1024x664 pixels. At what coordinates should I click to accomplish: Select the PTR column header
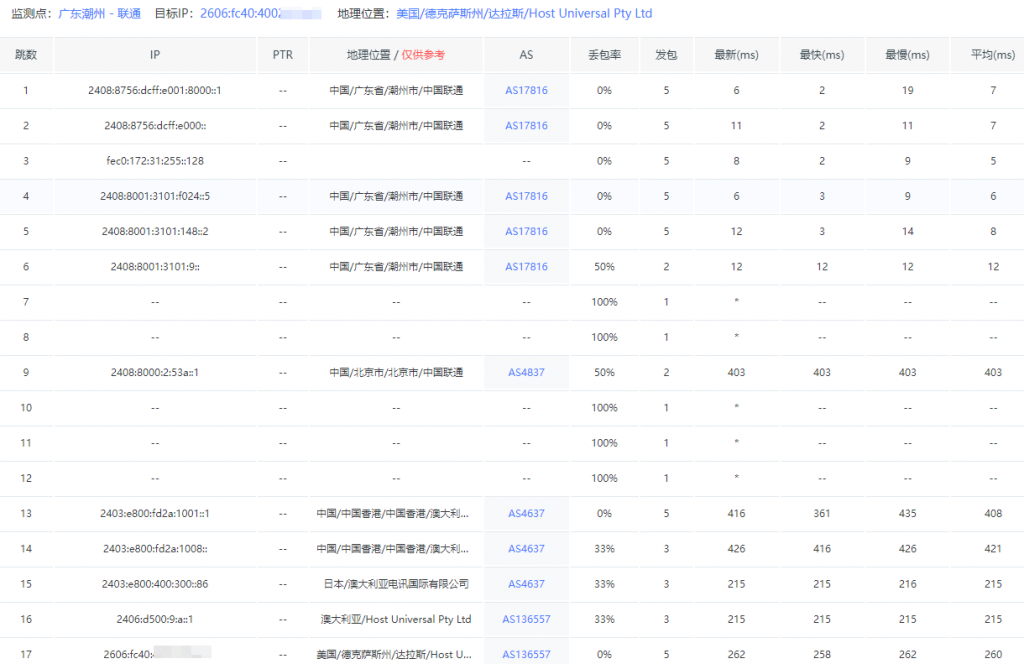pos(283,55)
